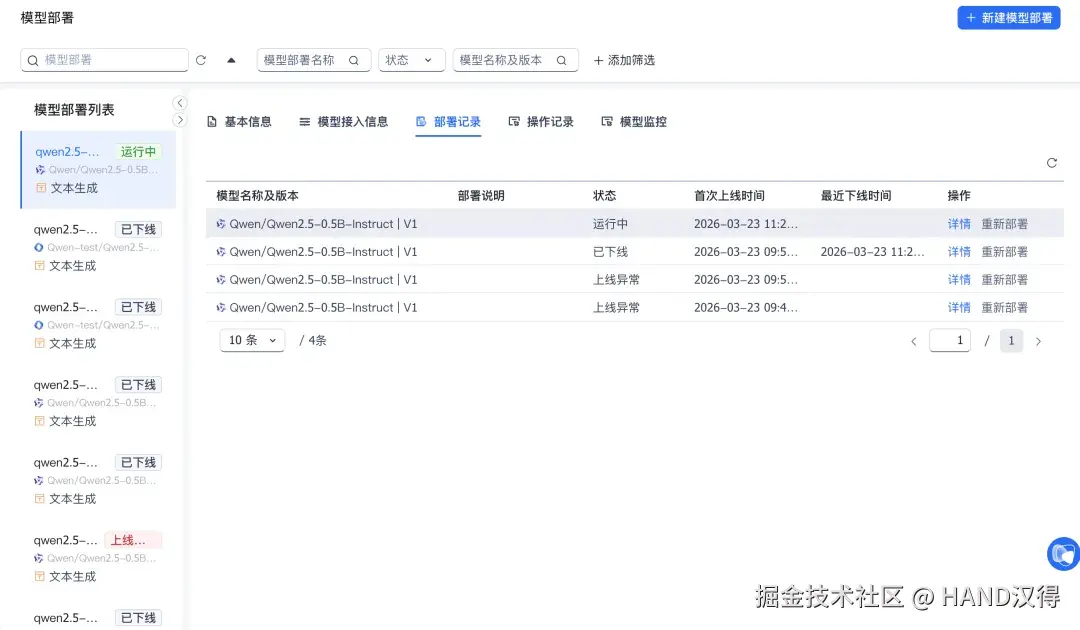1080x630 pixels.
Task: Click the 模型名称及版本 filter field
Action: pyautogui.click(x=515, y=60)
